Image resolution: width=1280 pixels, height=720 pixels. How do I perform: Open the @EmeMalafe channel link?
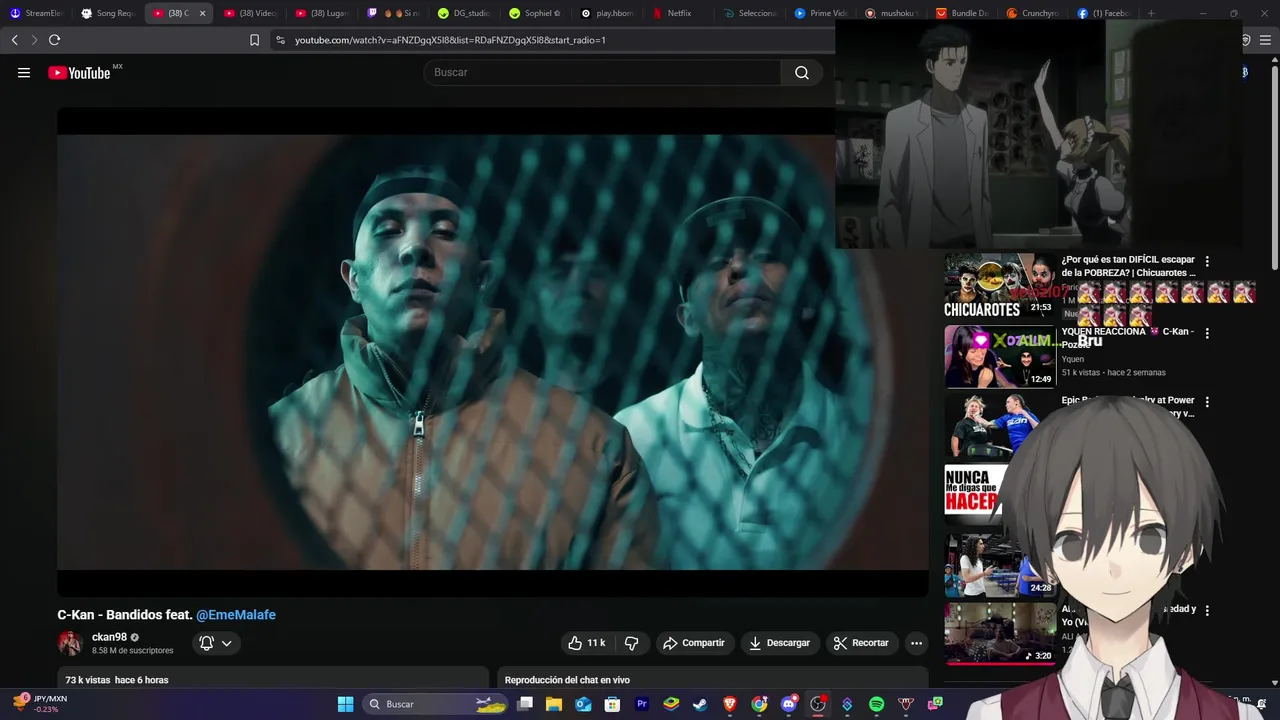(236, 615)
